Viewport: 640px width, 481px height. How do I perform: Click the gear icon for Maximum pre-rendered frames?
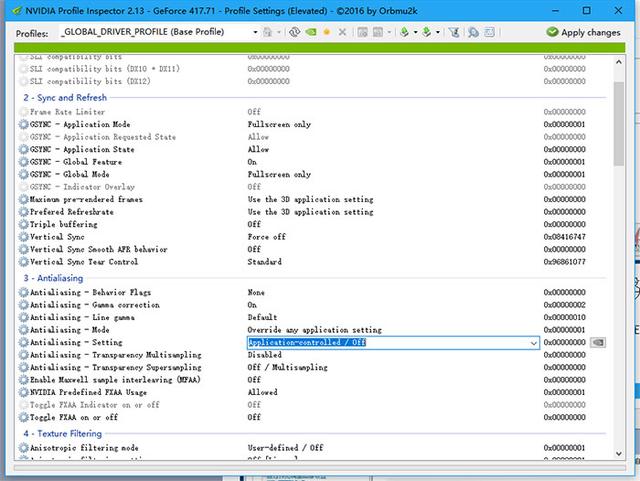24,200
